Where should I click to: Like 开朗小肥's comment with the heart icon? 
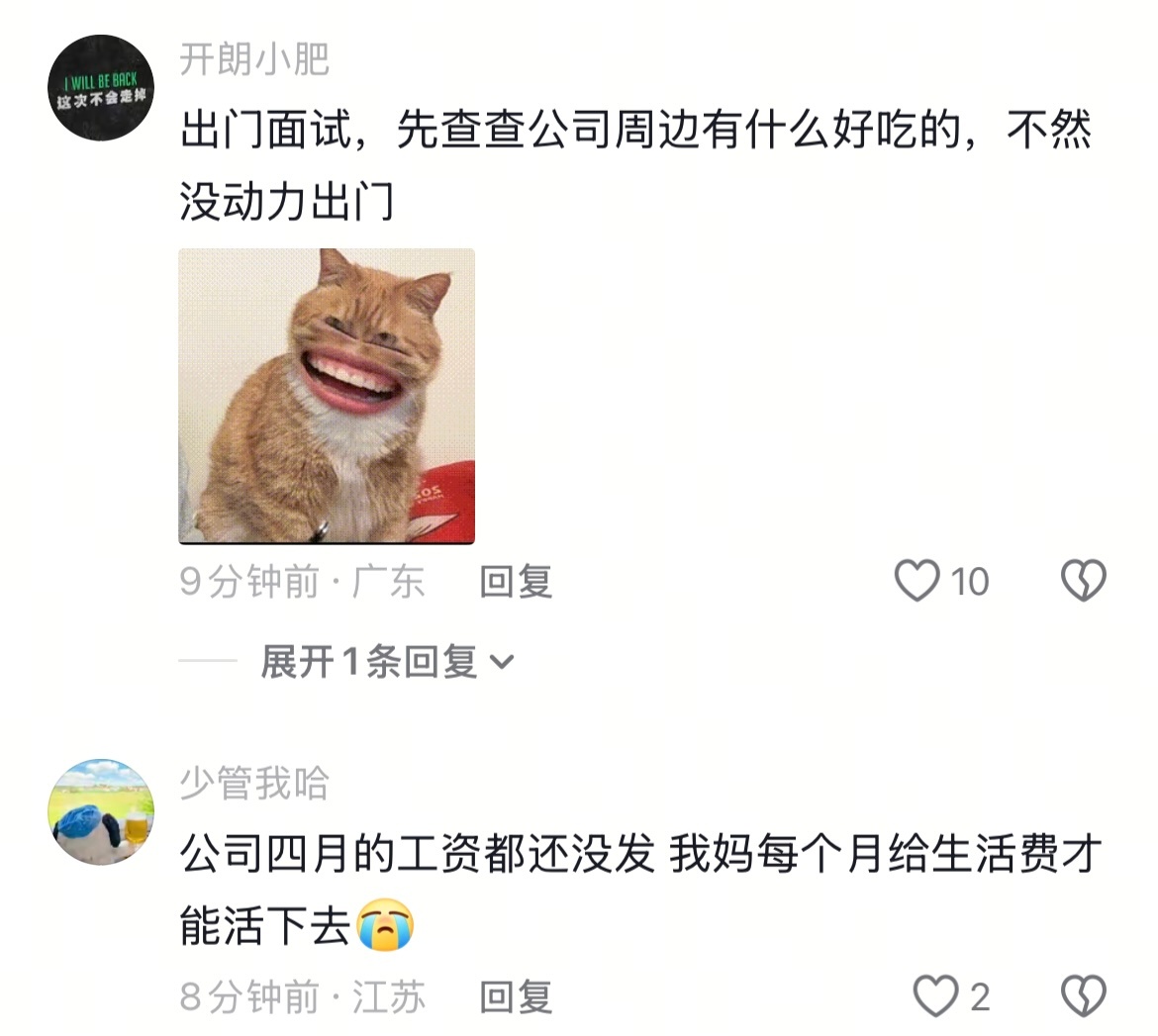(917, 581)
